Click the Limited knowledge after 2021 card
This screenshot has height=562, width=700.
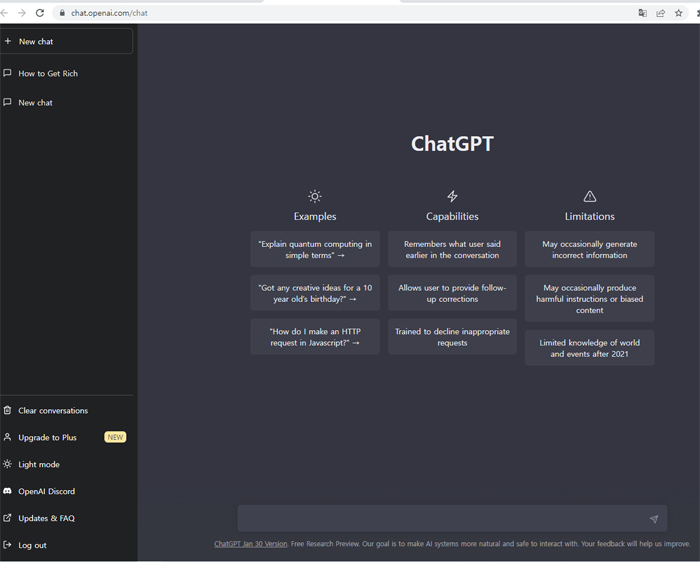tap(590, 348)
